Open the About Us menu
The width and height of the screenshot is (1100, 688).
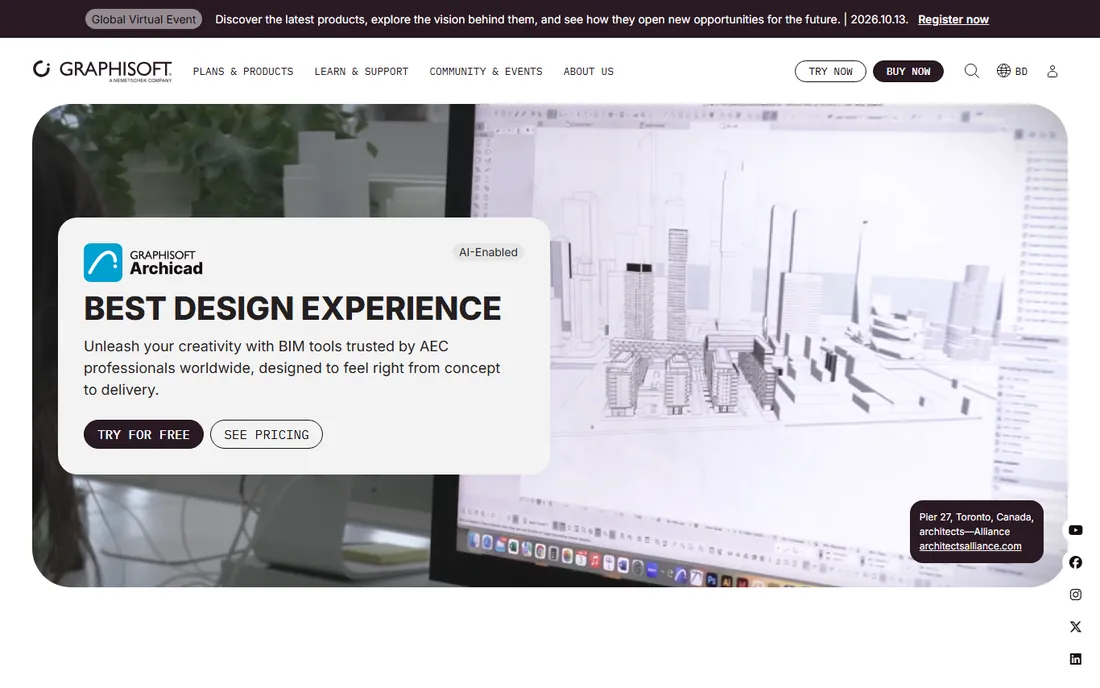click(x=588, y=72)
